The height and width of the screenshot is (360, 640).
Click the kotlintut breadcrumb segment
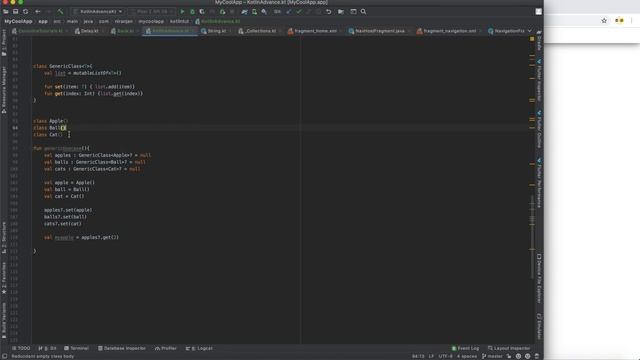(180, 21)
